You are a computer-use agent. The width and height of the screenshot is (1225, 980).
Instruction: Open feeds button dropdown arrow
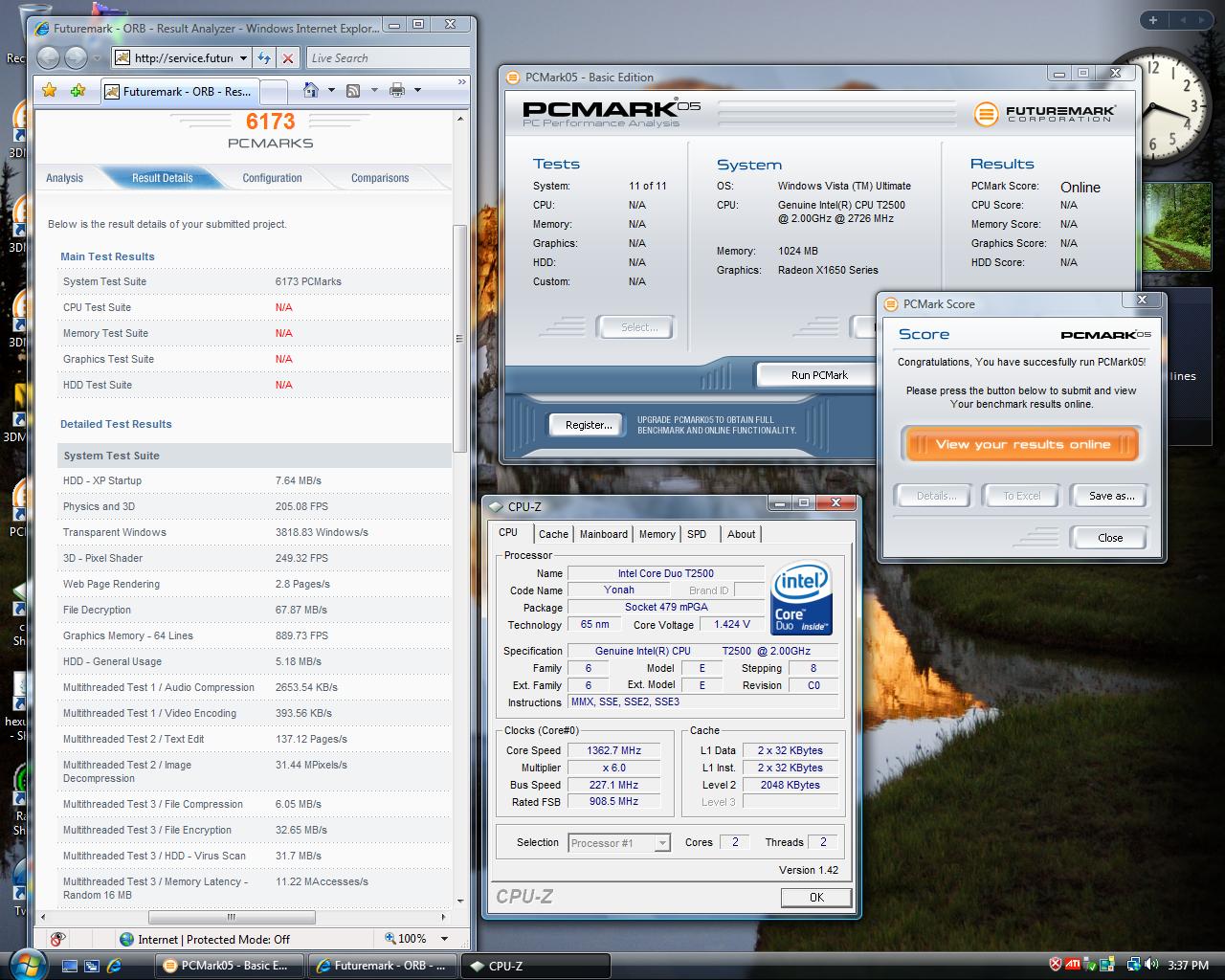coord(373,90)
